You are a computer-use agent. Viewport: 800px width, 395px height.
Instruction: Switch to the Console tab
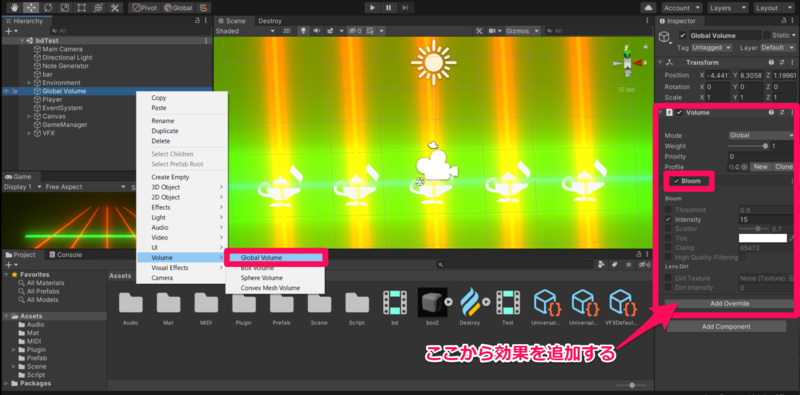[65, 255]
